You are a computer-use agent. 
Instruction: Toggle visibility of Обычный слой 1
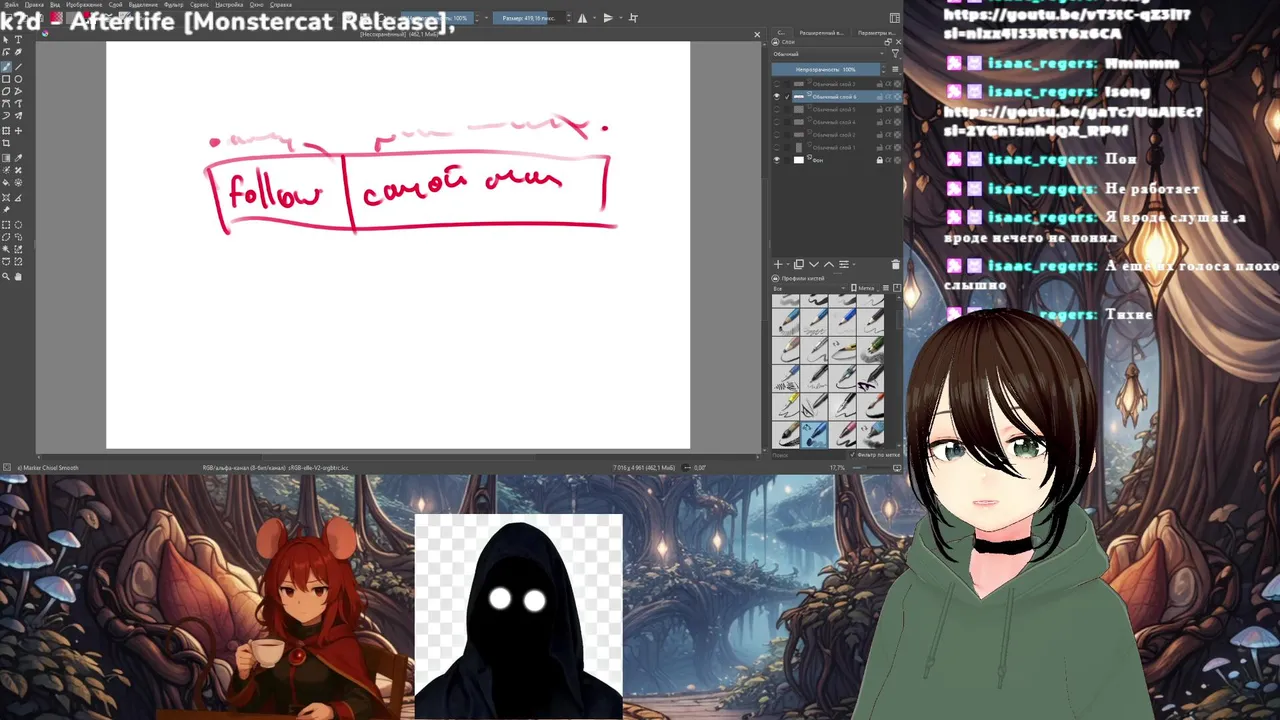[777, 148]
